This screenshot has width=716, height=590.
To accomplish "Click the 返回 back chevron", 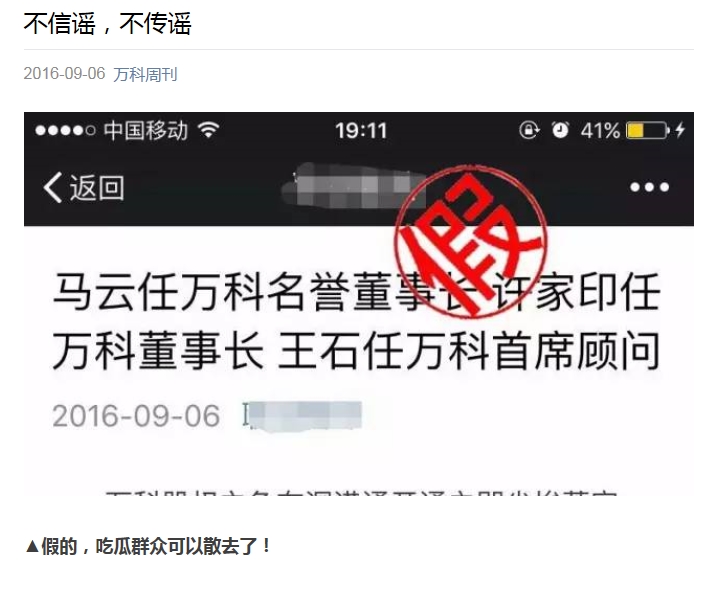I will 53,187.
